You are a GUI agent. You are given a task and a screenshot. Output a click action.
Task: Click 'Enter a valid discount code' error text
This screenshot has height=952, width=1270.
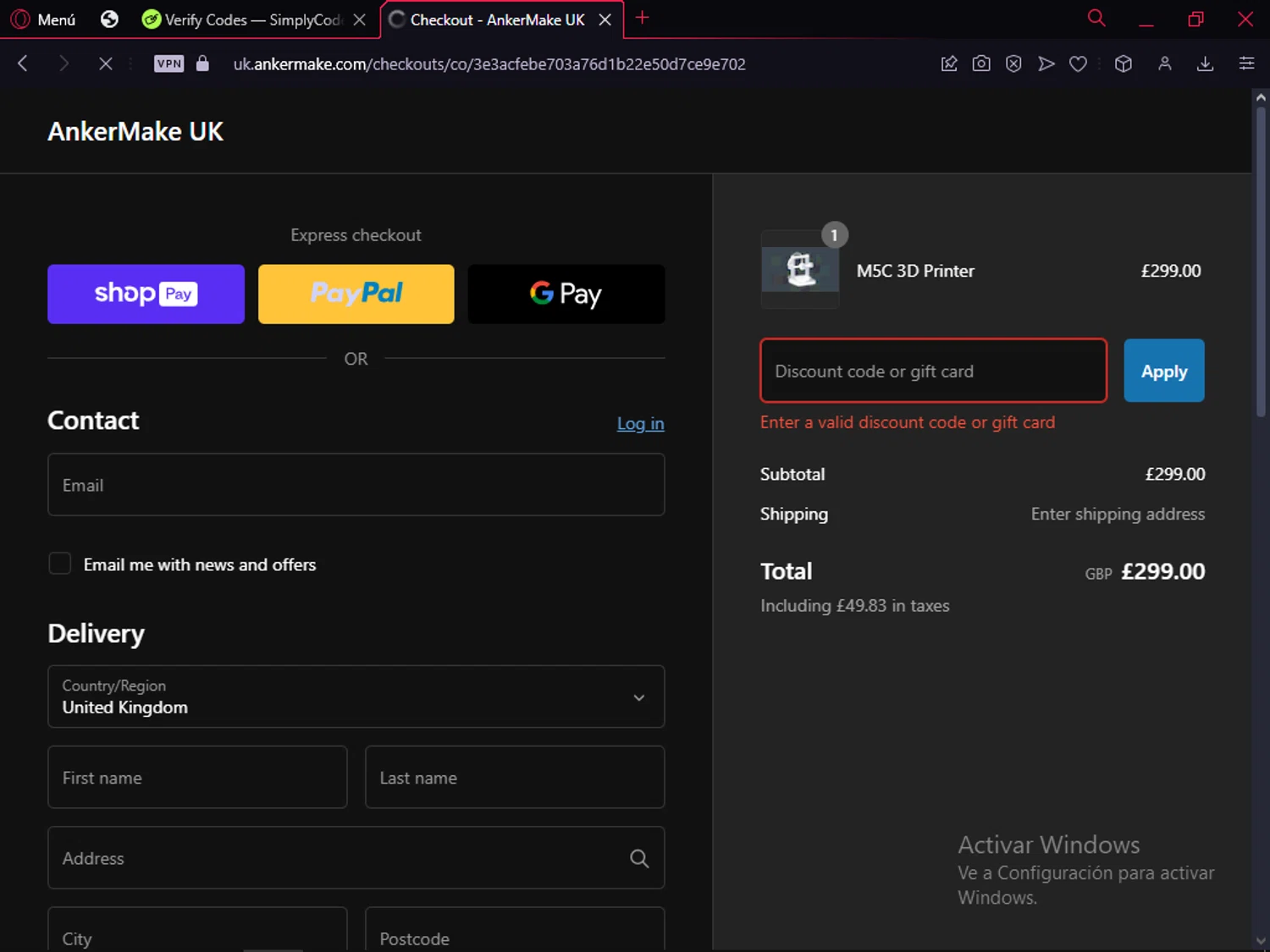click(908, 422)
